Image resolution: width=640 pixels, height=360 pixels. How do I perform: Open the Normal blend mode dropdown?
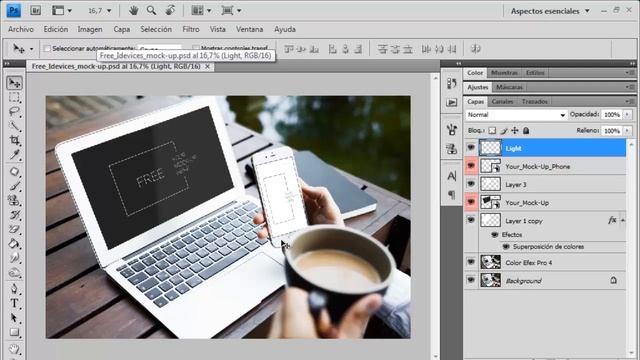coord(516,115)
